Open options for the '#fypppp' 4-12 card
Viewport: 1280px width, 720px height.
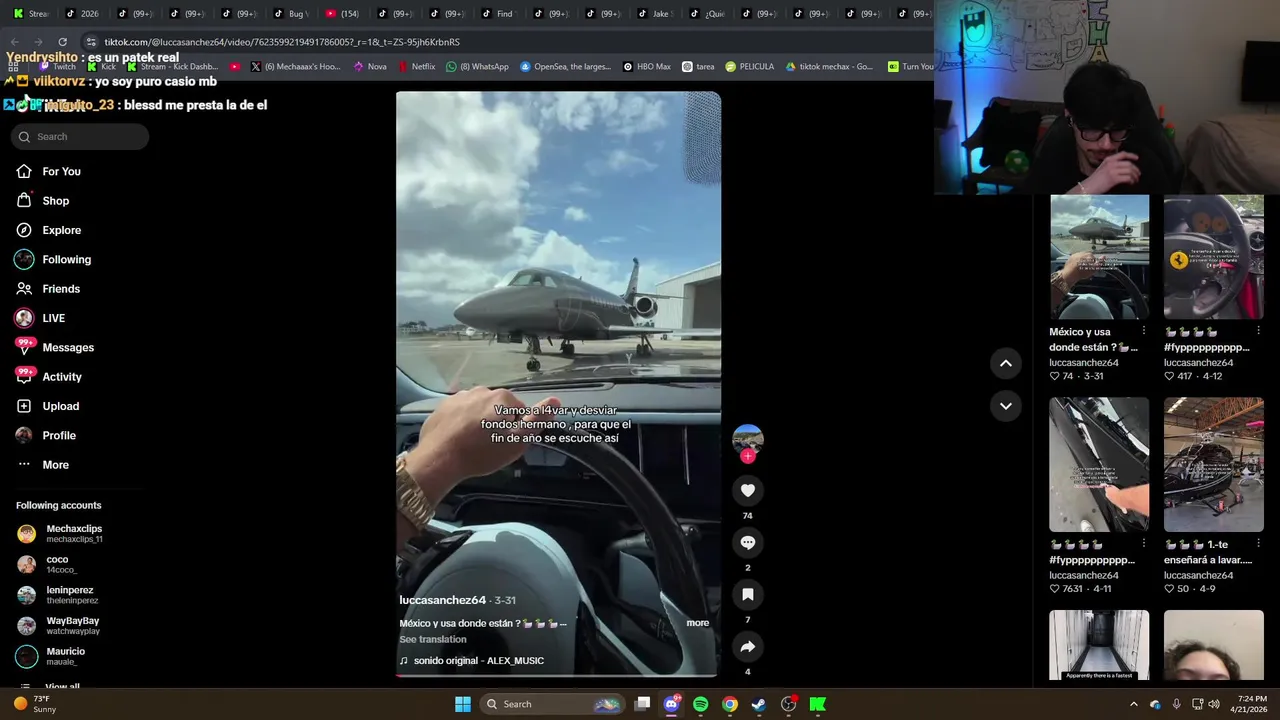1258,330
